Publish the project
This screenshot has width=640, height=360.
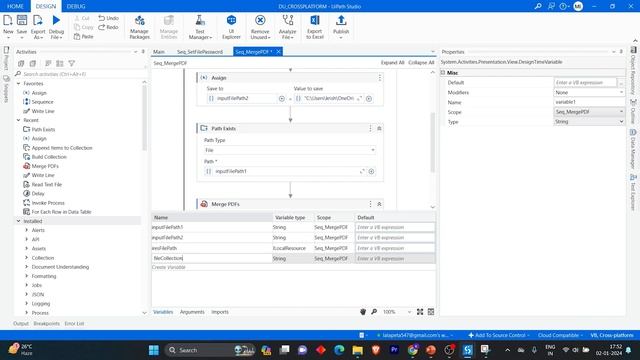(x=341, y=27)
